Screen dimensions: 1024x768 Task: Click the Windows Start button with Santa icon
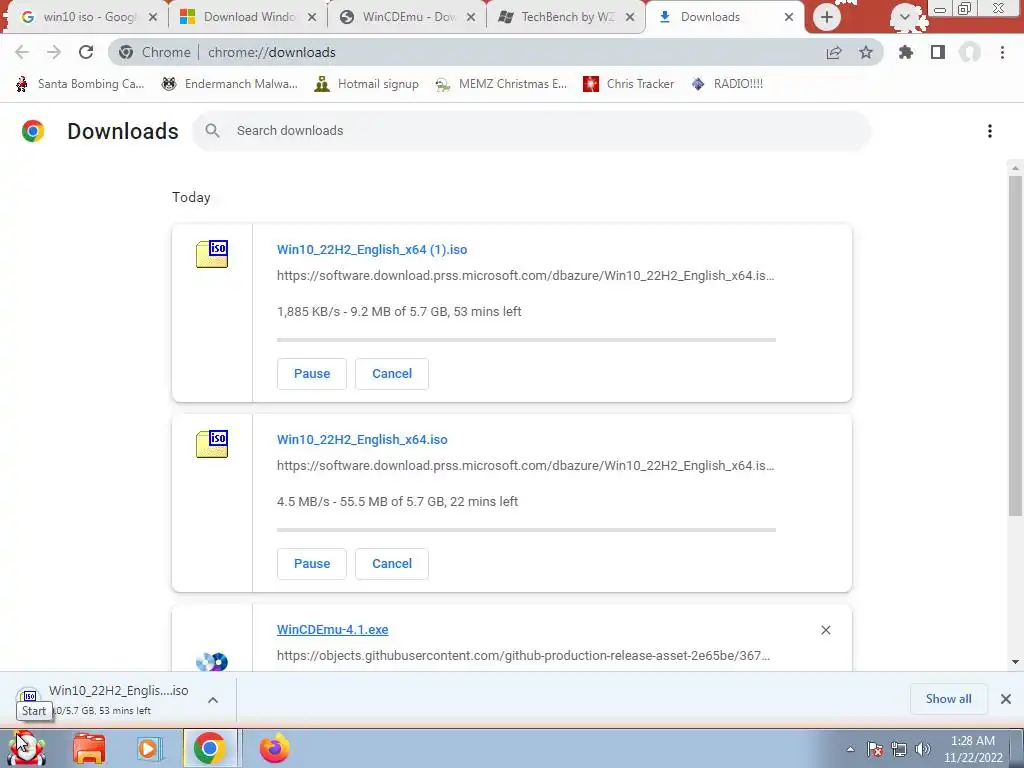[27, 748]
